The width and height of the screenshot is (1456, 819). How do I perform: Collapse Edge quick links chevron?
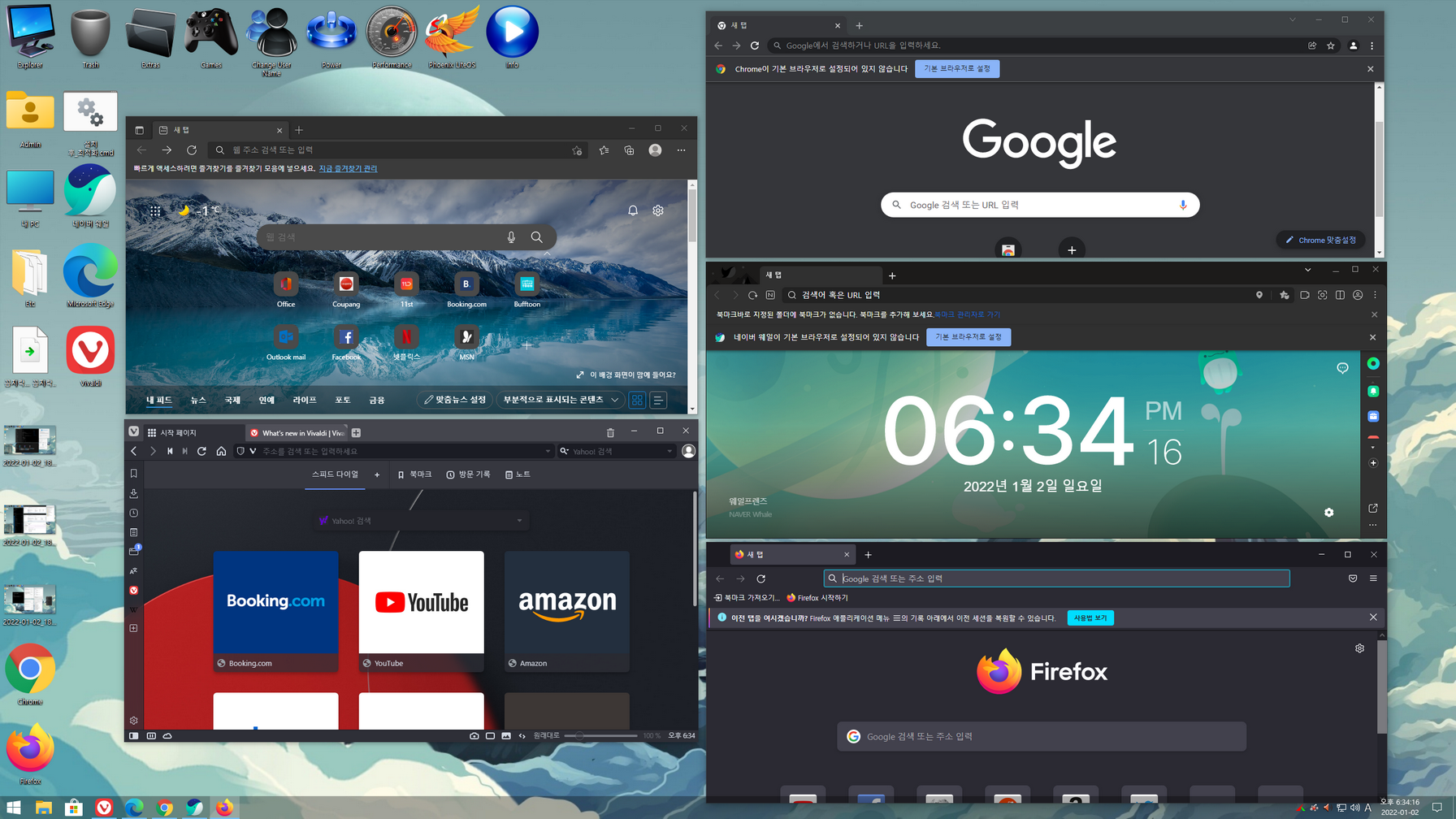coord(547,253)
